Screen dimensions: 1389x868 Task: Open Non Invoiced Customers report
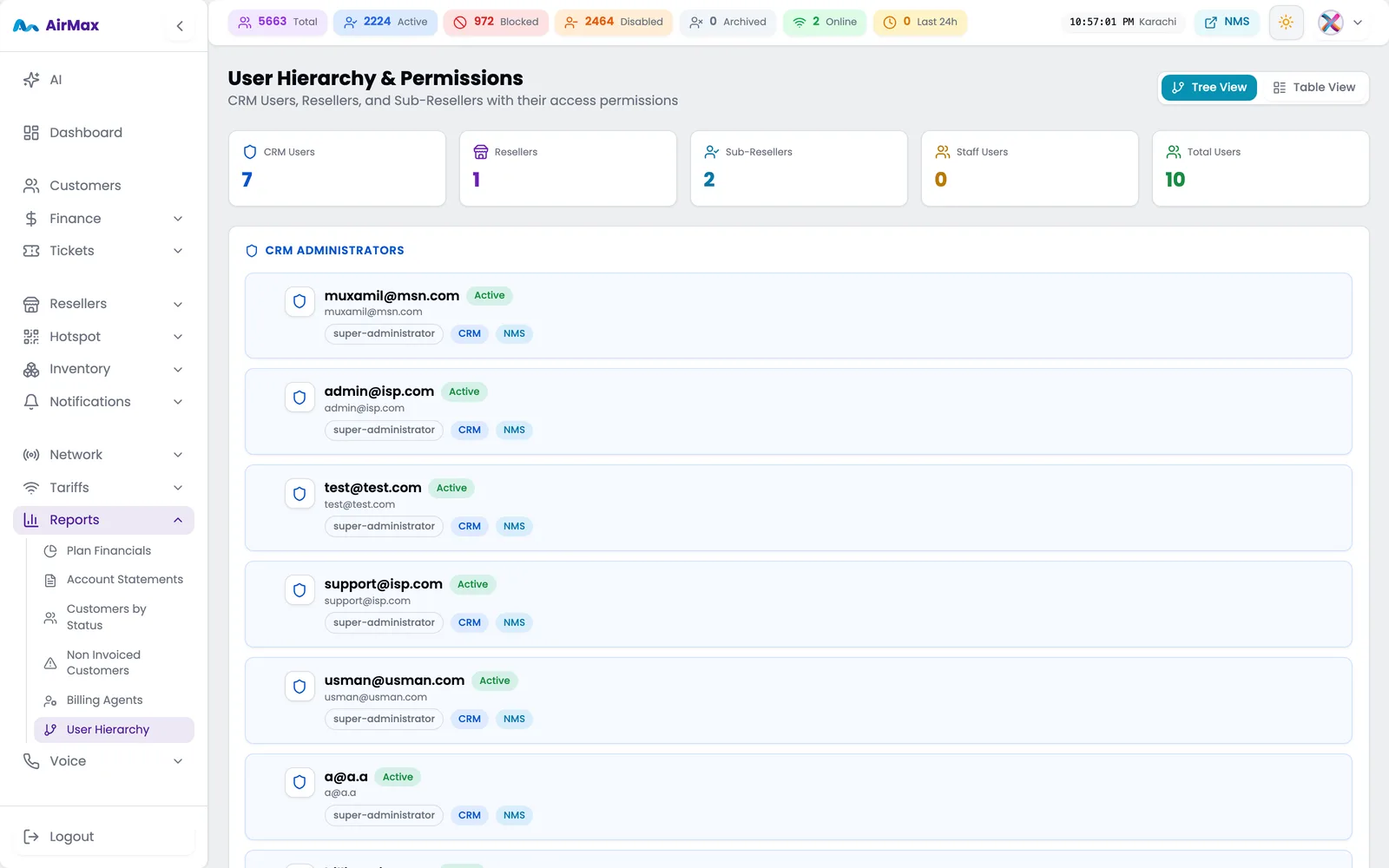tap(114, 663)
